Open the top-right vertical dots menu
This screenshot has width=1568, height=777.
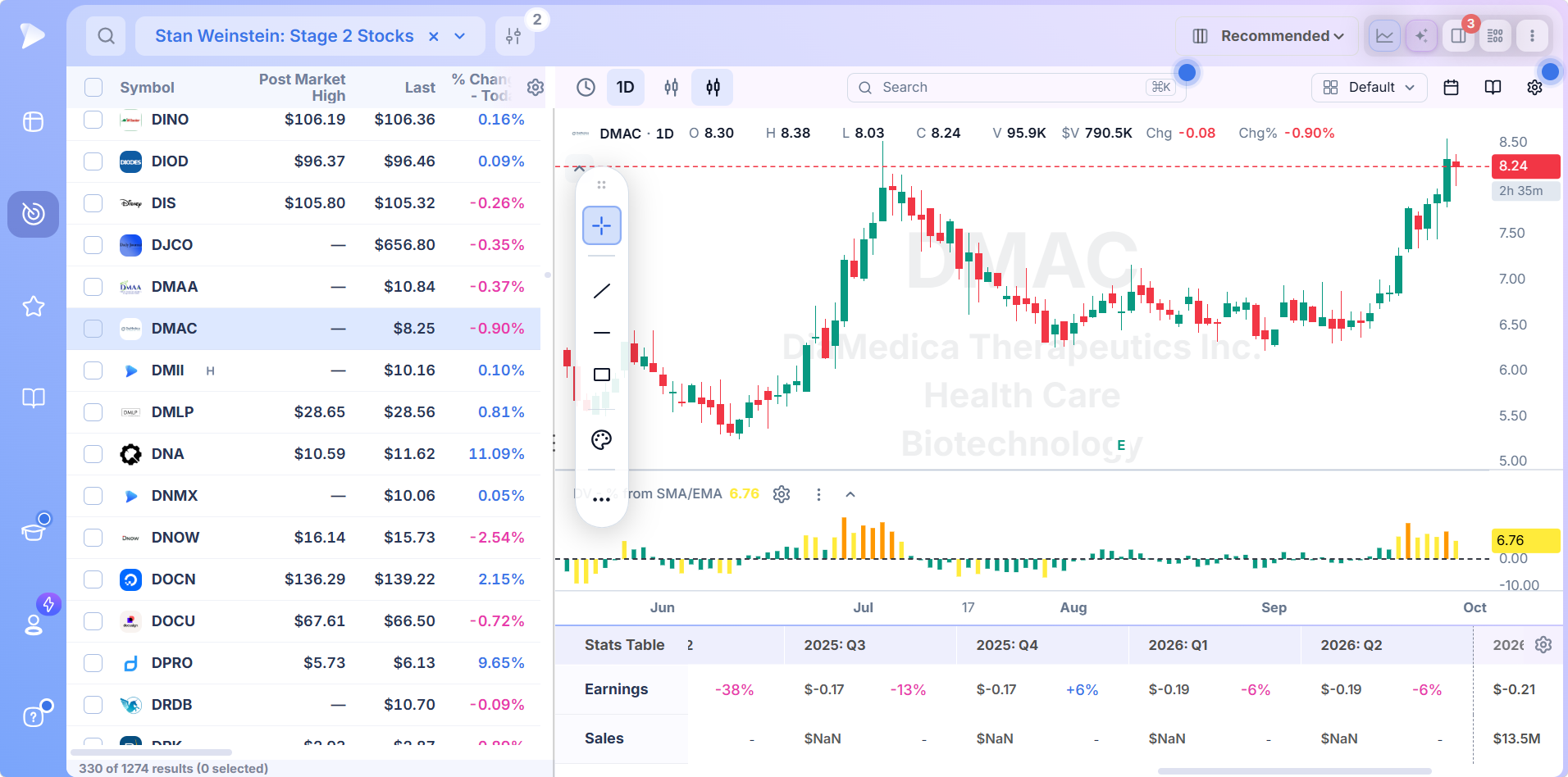[1532, 36]
